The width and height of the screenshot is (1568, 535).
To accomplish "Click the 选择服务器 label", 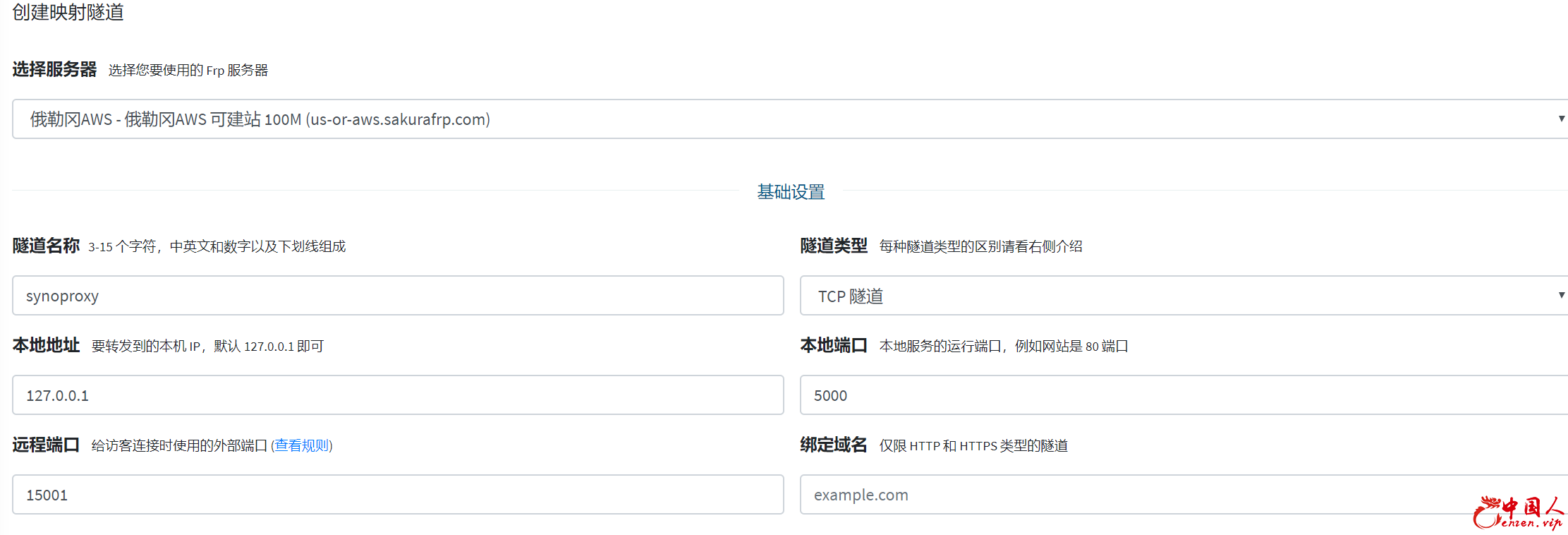I will point(54,69).
